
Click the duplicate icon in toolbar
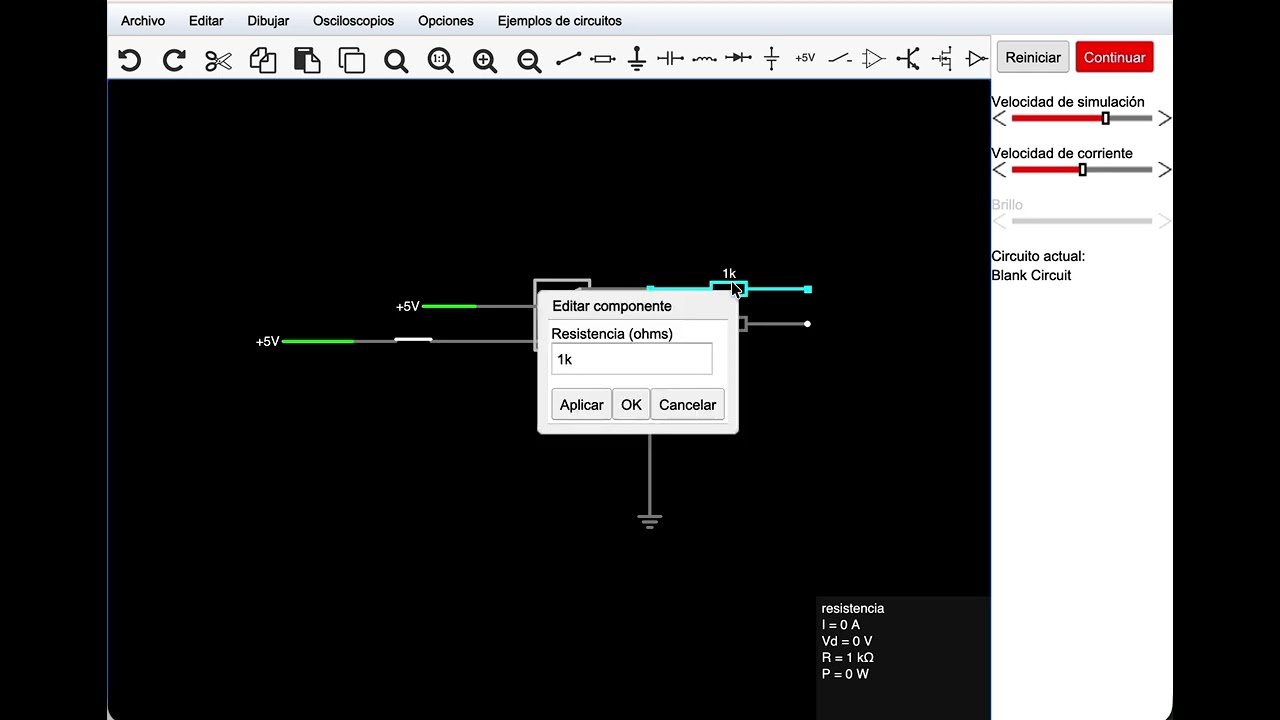click(x=352, y=60)
